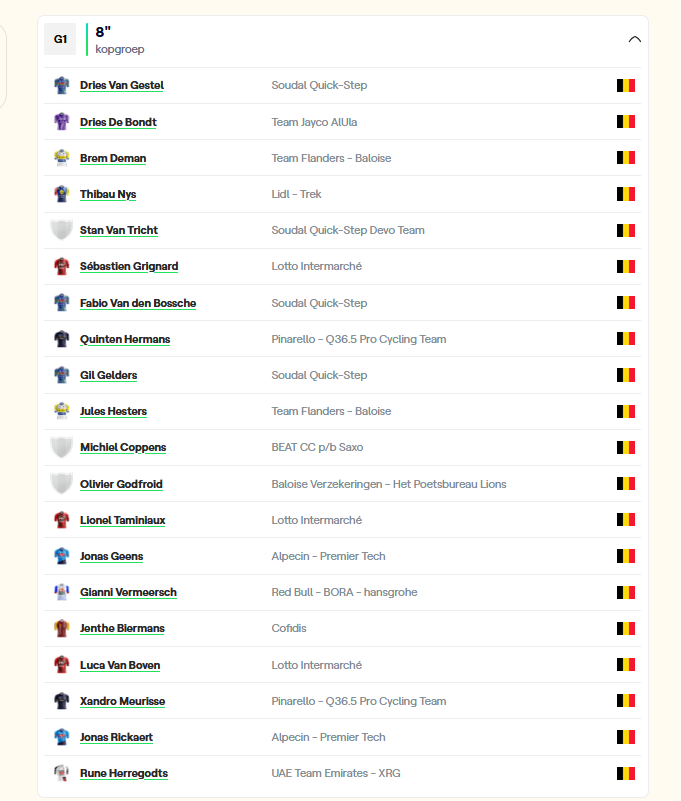The width and height of the screenshot is (681, 801).
Task: Click the G1 group badge
Action: tap(60, 39)
